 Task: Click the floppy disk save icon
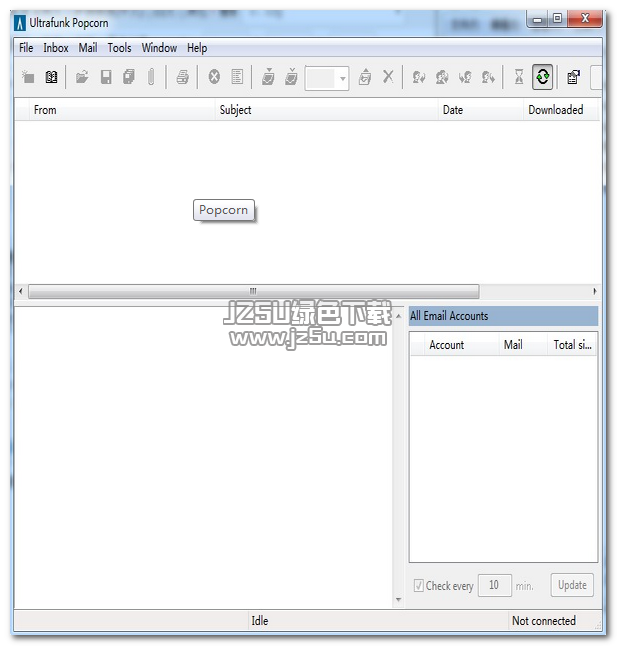click(x=106, y=77)
